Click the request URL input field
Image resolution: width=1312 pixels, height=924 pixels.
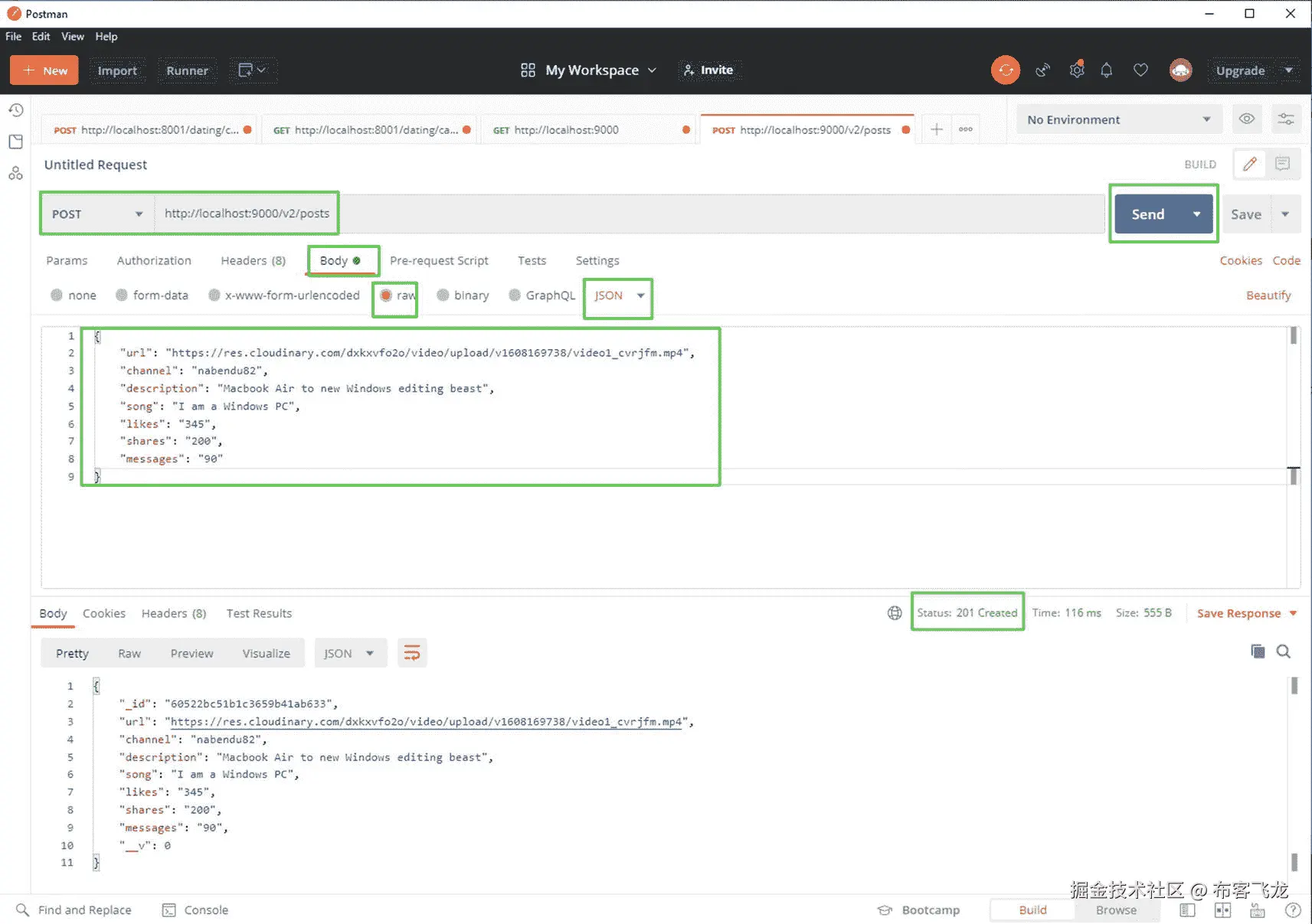click(x=630, y=214)
